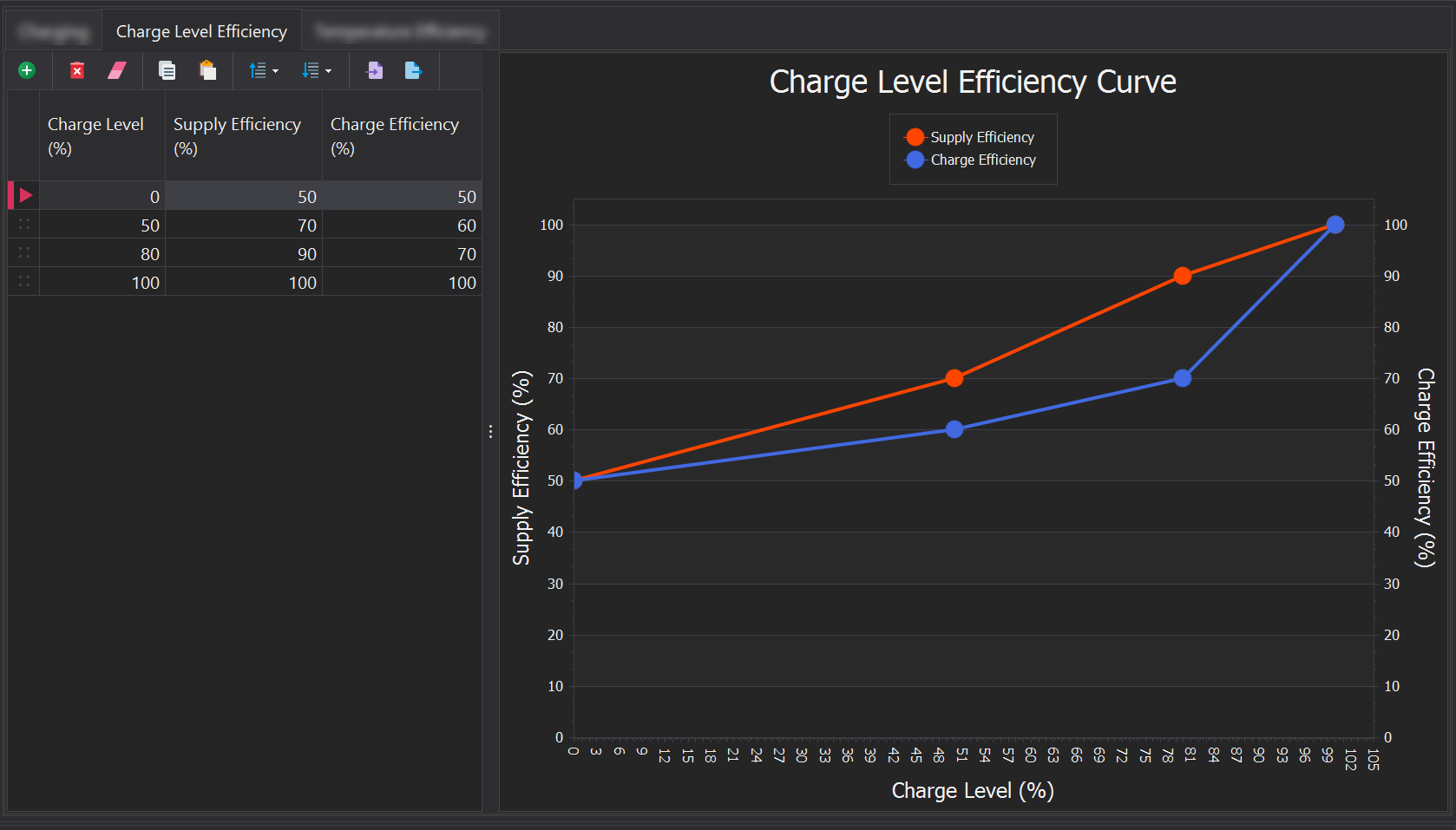Click the purple Import file icon

pos(375,70)
